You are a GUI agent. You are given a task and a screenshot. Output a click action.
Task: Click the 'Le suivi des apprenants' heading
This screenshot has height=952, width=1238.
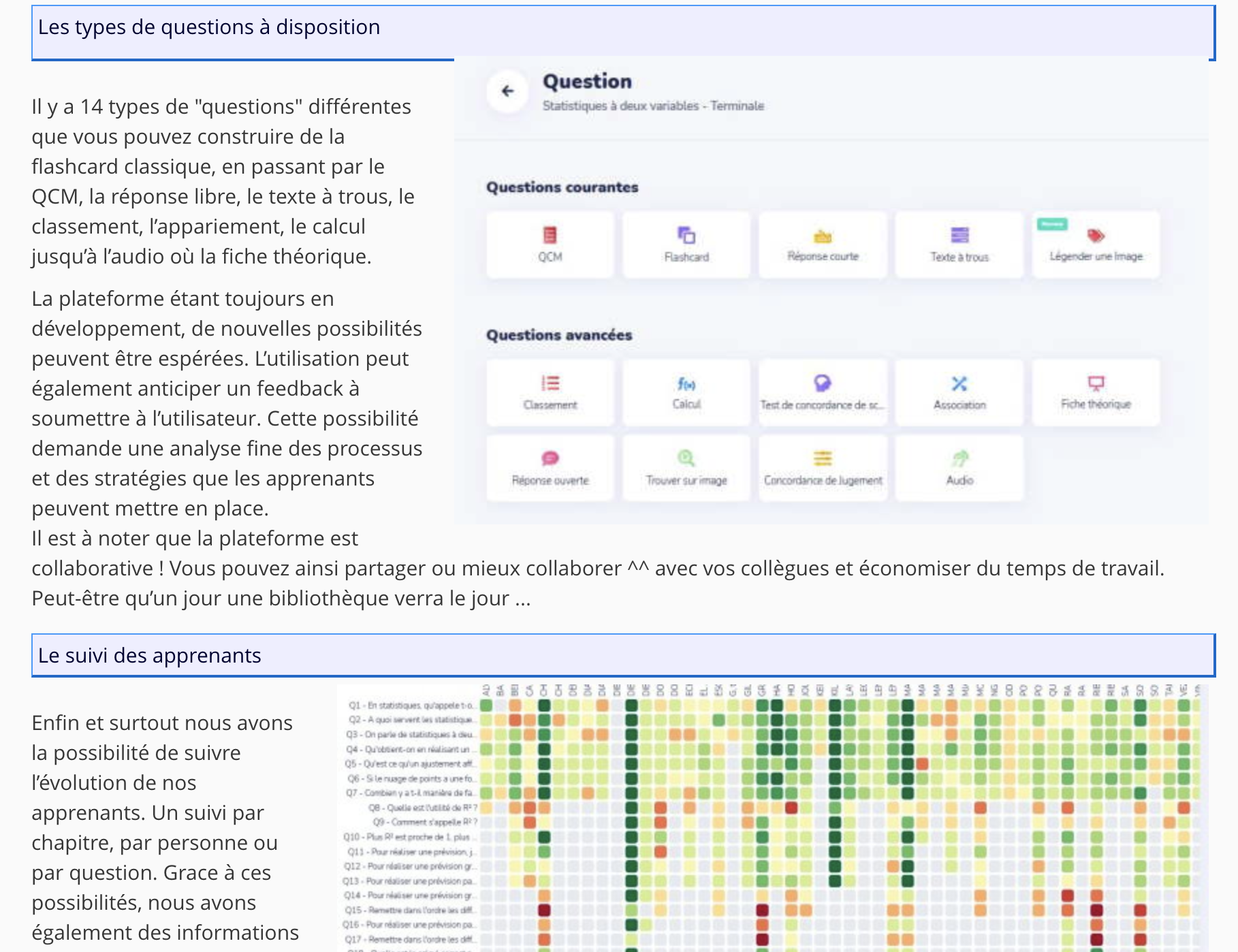pyautogui.click(x=150, y=655)
